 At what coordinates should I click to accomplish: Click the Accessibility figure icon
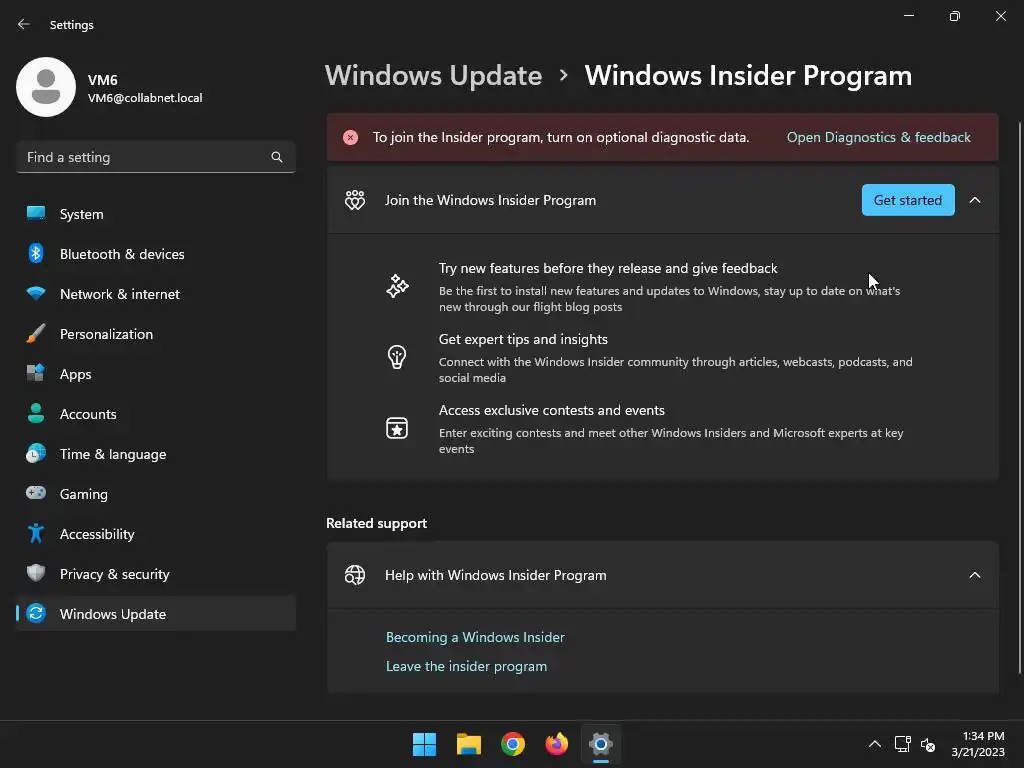[36, 534]
